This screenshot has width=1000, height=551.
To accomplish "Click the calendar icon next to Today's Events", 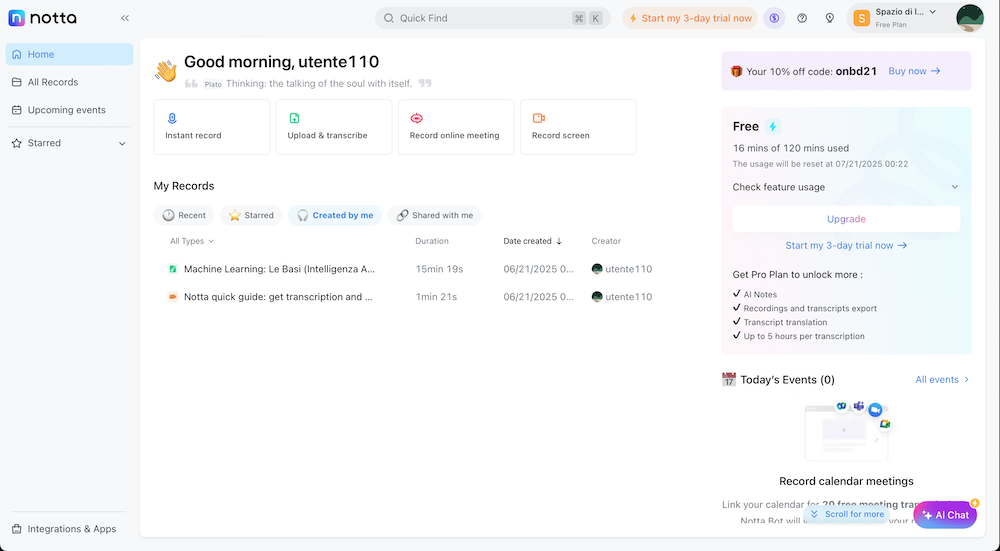I will tap(729, 379).
